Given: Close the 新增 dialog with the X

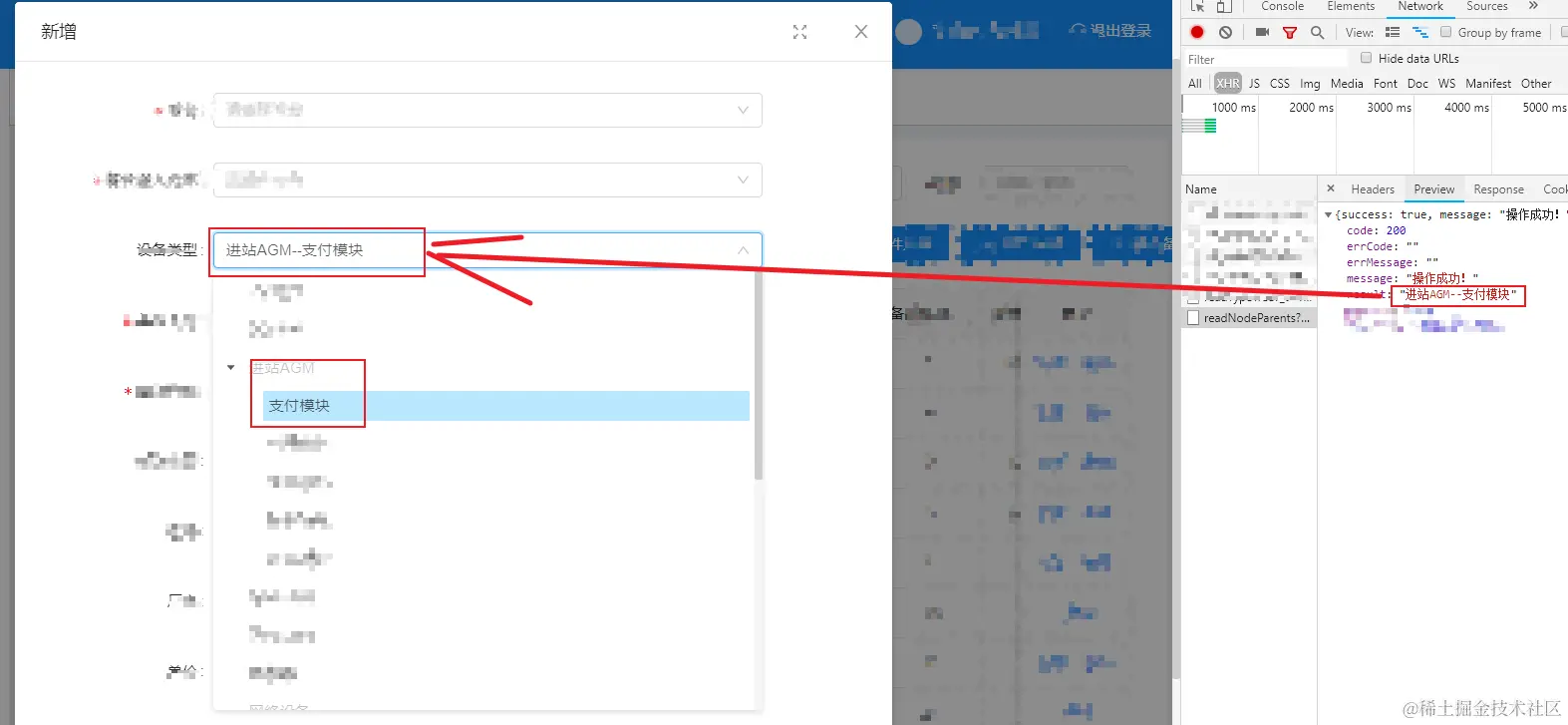Looking at the screenshot, I should 861,32.
